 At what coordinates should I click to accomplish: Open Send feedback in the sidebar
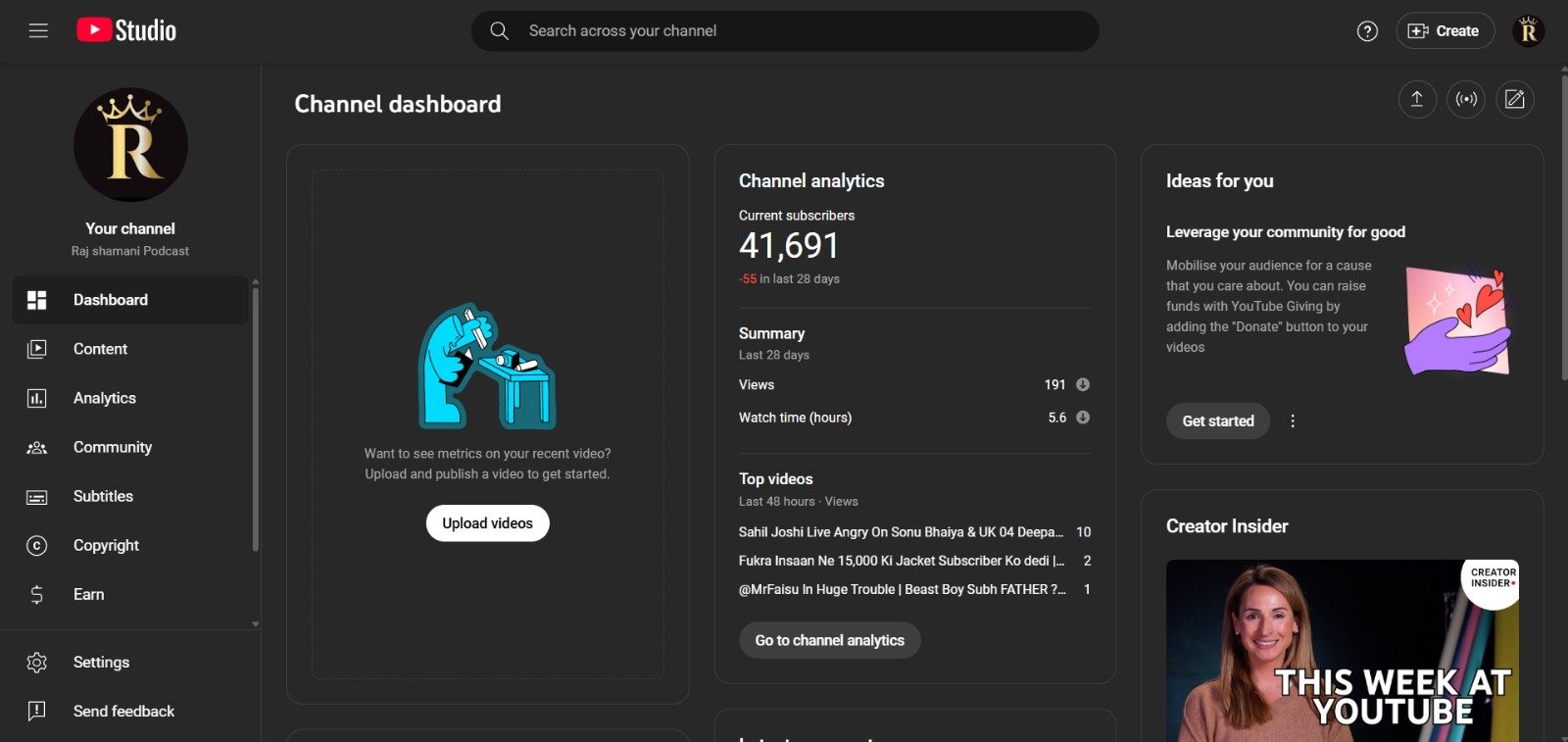pos(130,712)
